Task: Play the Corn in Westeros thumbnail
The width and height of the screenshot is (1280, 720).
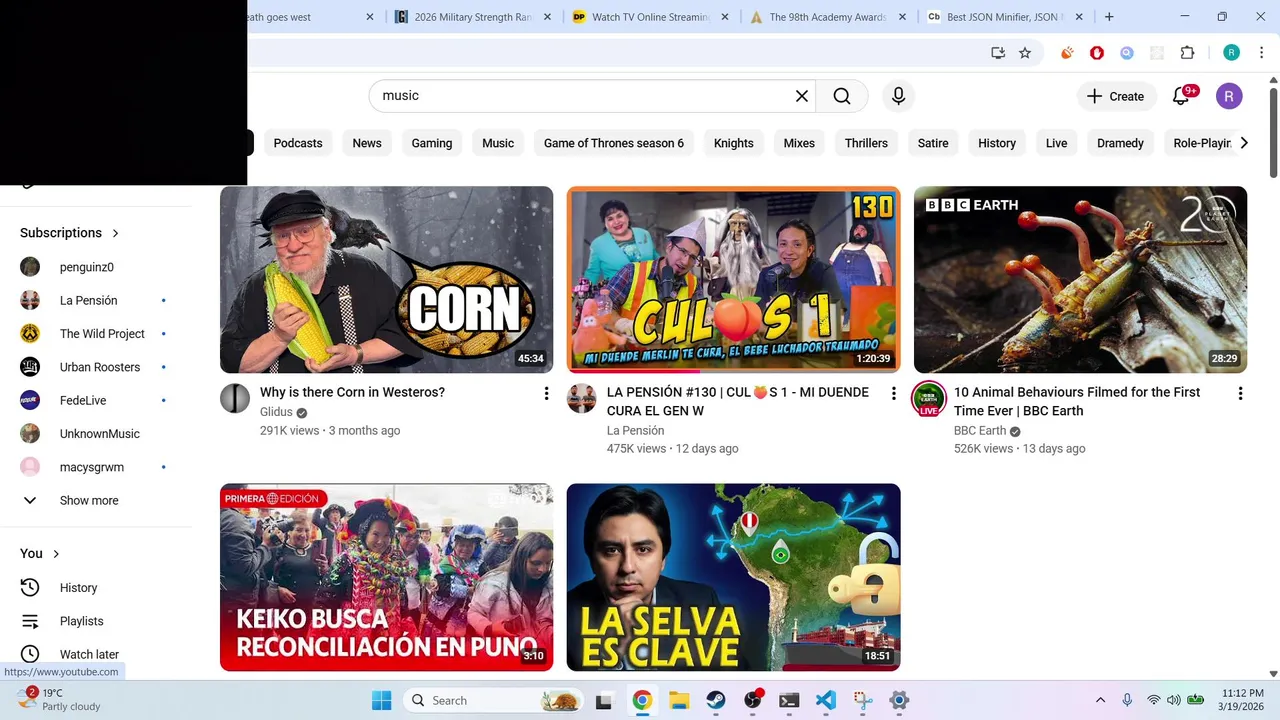Action: pyautogui.click(x=386, y=279)
